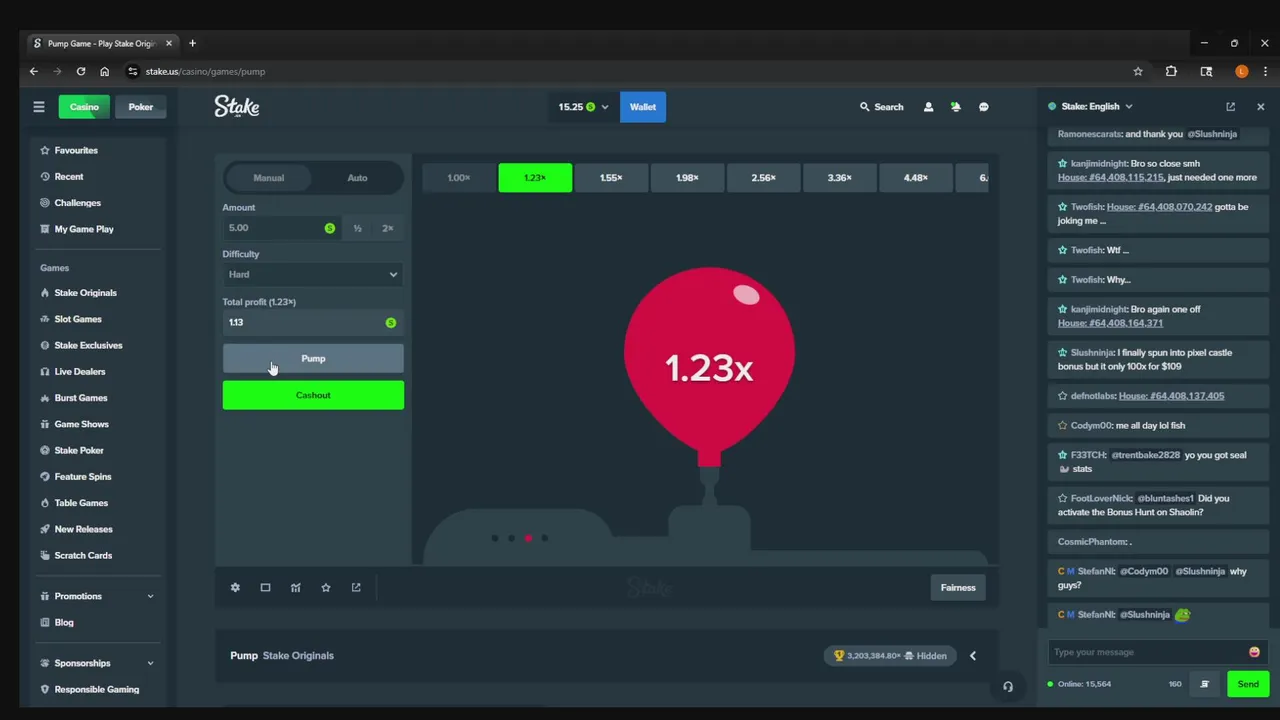Reload the browser page

click(x=81, y=72)
